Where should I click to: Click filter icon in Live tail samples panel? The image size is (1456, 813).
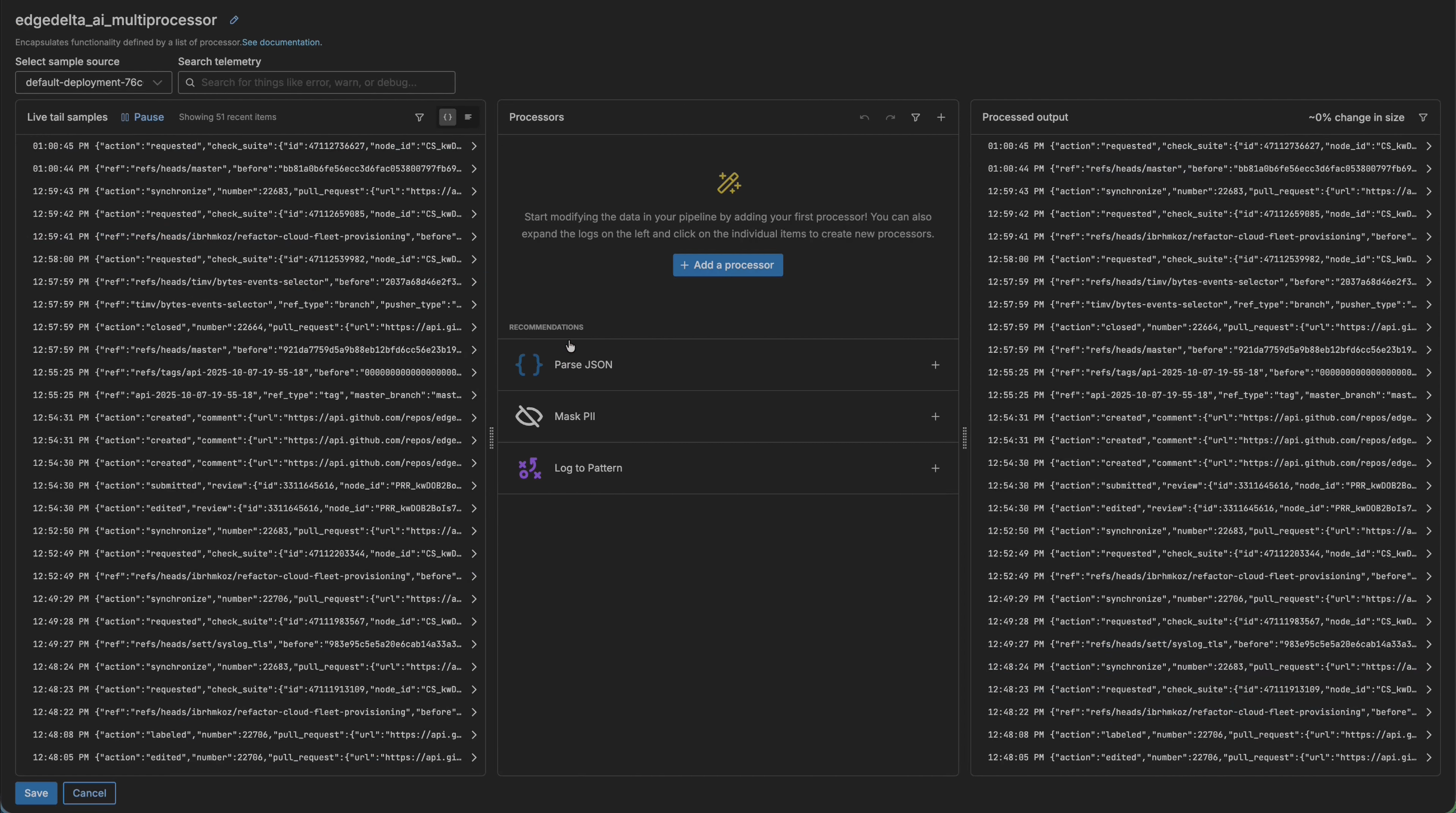pyautogui.click(x=419, y=117)
